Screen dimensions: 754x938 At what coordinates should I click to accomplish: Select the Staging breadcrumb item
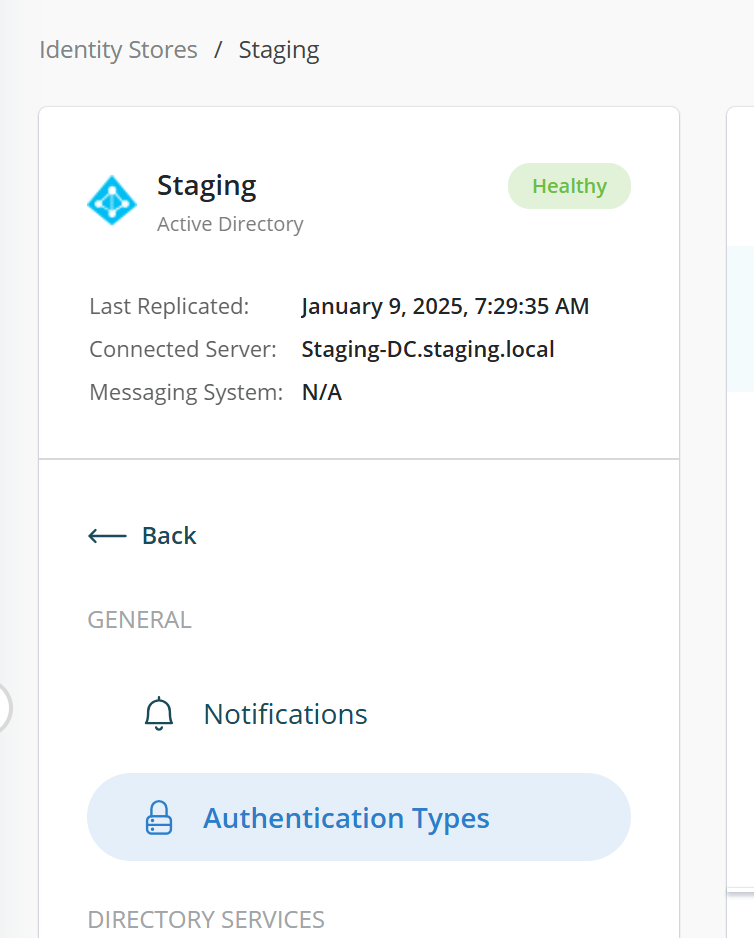tap(279, 50)
